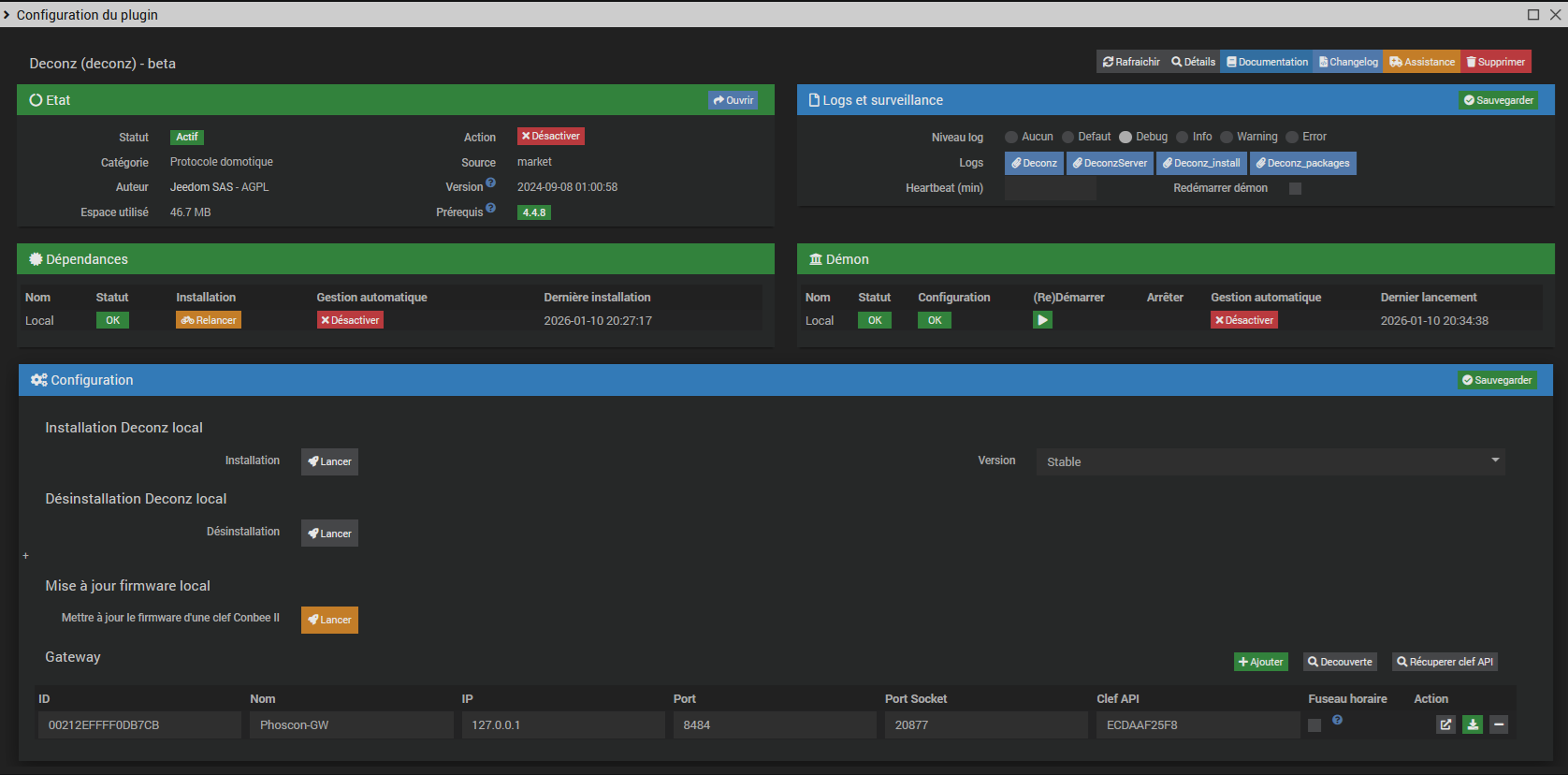Click the help icon beside Prérequis
The image size is (1568, 775).
(x=491, y=209)
